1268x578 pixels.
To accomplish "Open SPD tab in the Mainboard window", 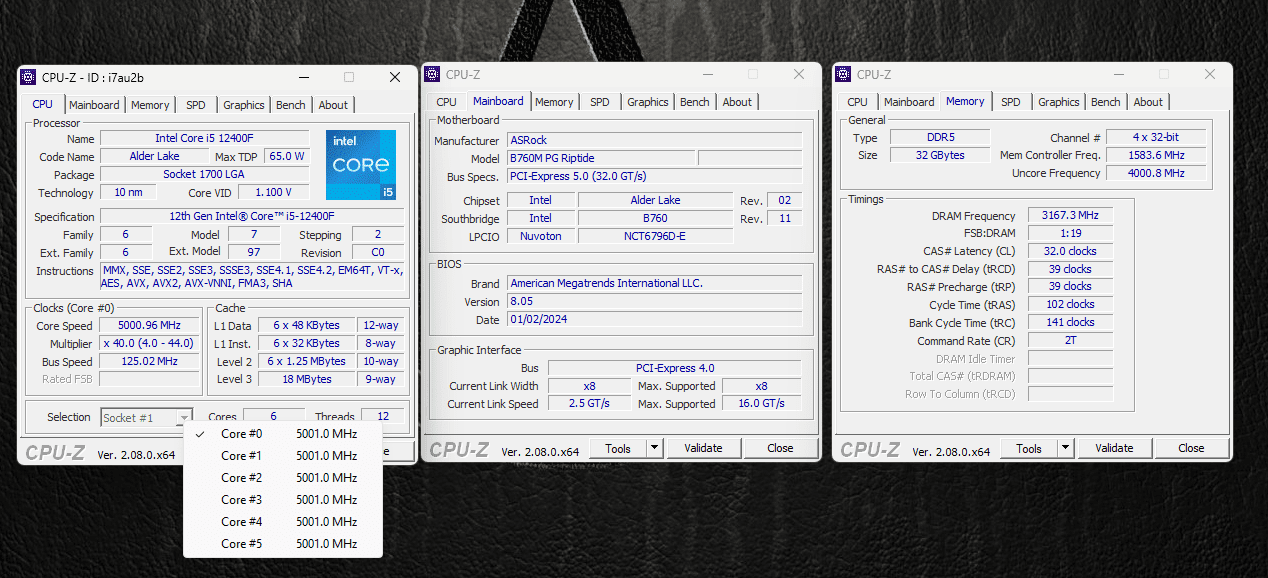I will [x=600, y=102].
